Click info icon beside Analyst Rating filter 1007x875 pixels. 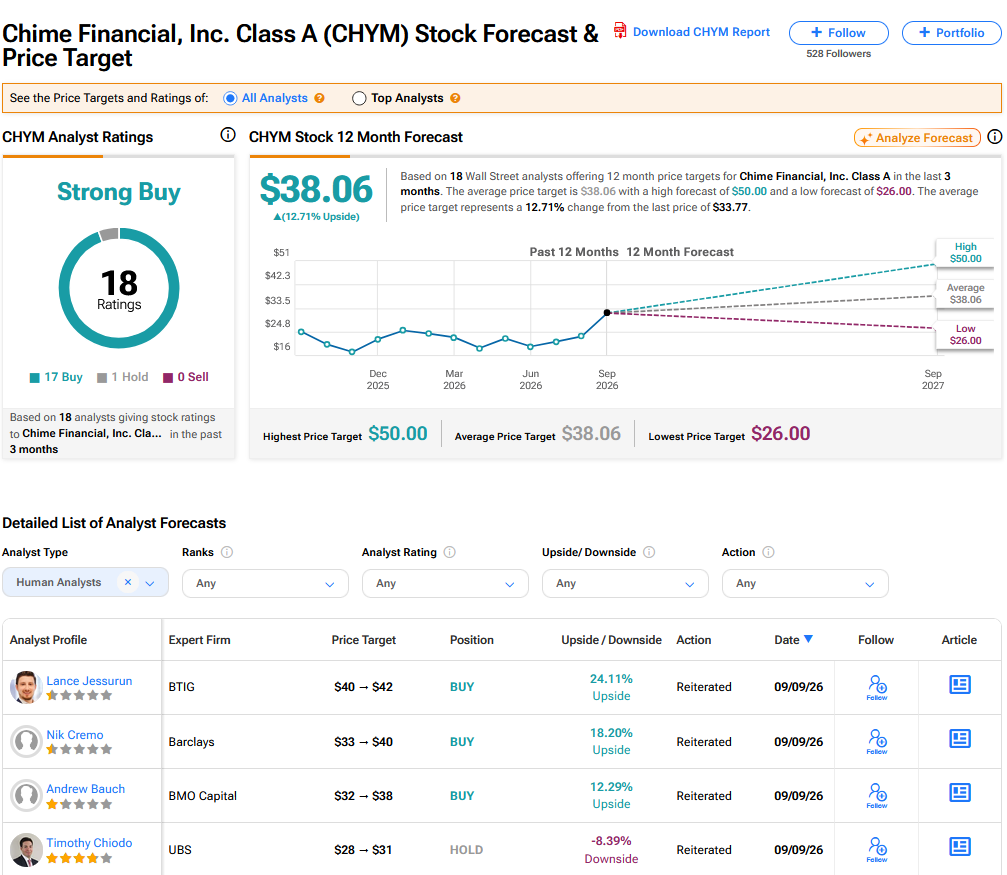click(x=450, y=552)
